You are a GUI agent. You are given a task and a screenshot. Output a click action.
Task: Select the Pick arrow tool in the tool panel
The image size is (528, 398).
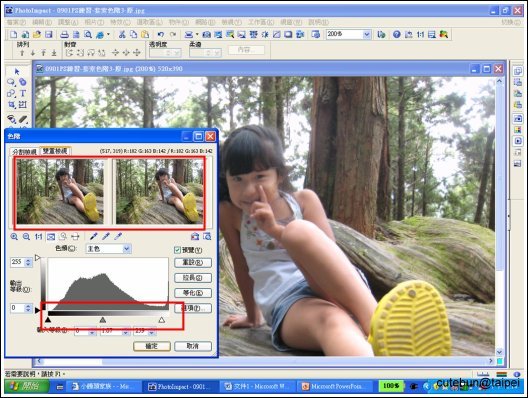coord(17,71)
